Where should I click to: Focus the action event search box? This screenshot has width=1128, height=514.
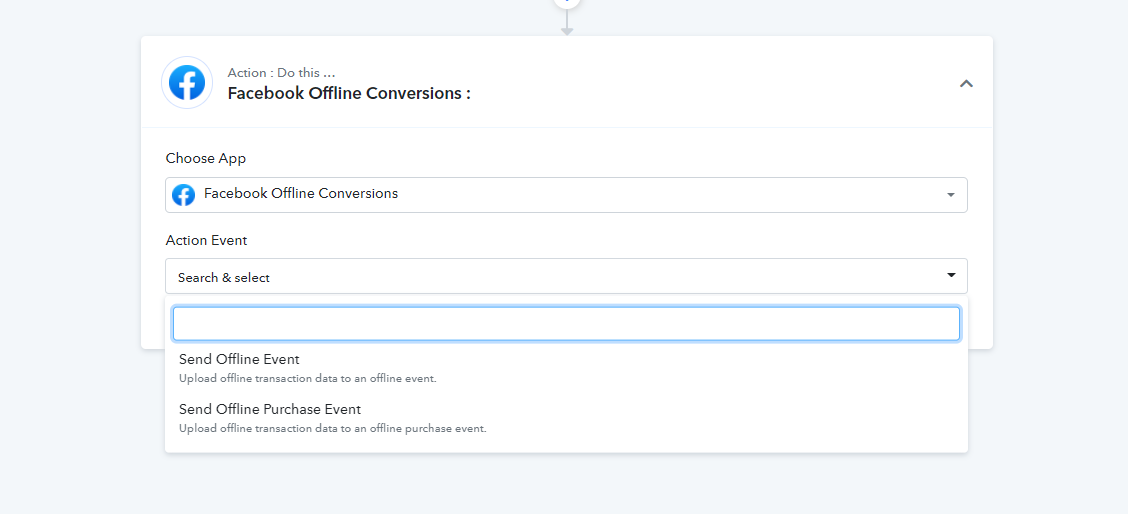pyautogui.click(x=566, y=324)
